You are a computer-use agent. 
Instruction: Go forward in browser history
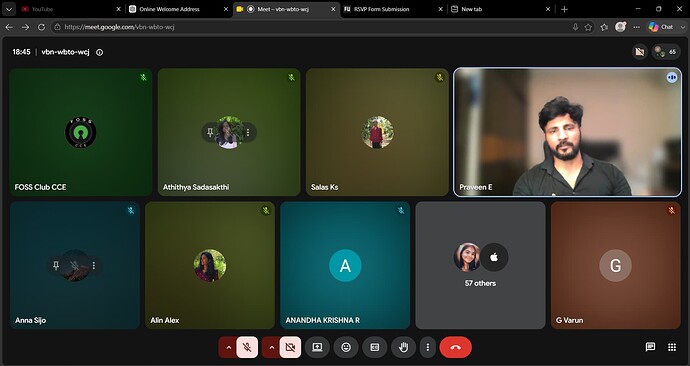click(26, 27)
